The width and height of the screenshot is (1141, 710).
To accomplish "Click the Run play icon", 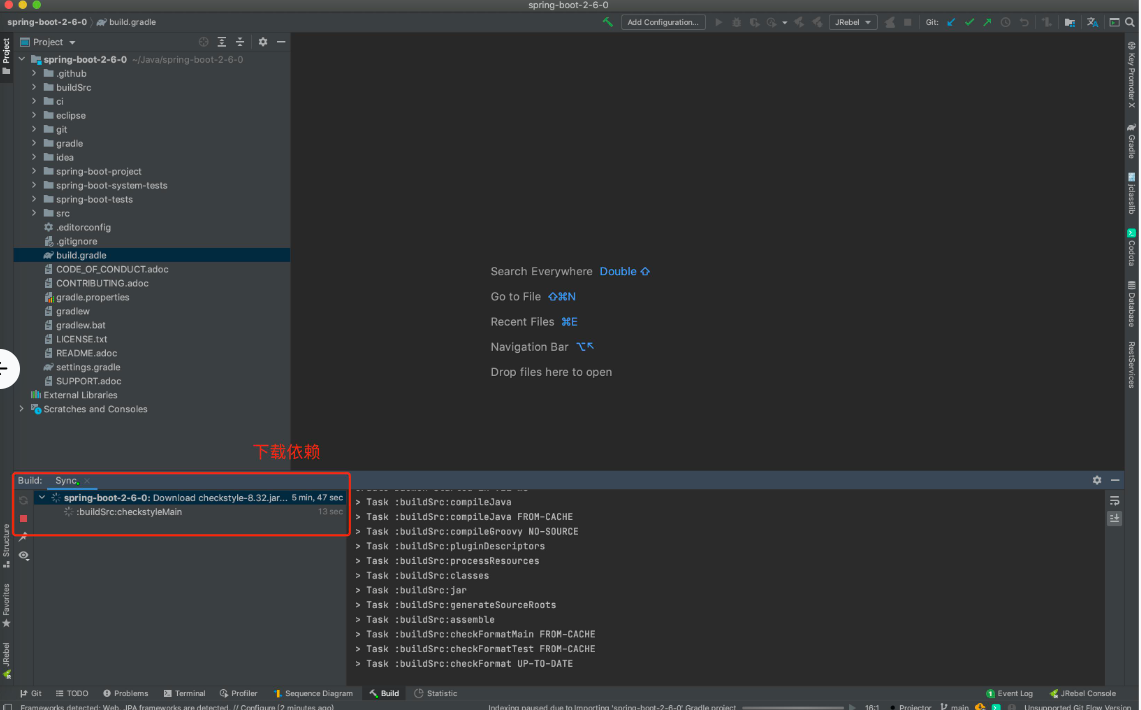I will click(x=718, y=23).
